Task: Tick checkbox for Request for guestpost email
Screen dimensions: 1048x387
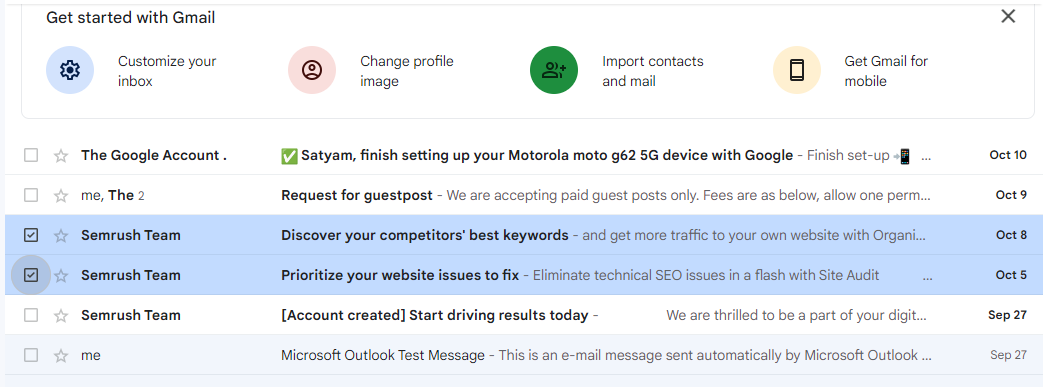Action: click(31, 195)
